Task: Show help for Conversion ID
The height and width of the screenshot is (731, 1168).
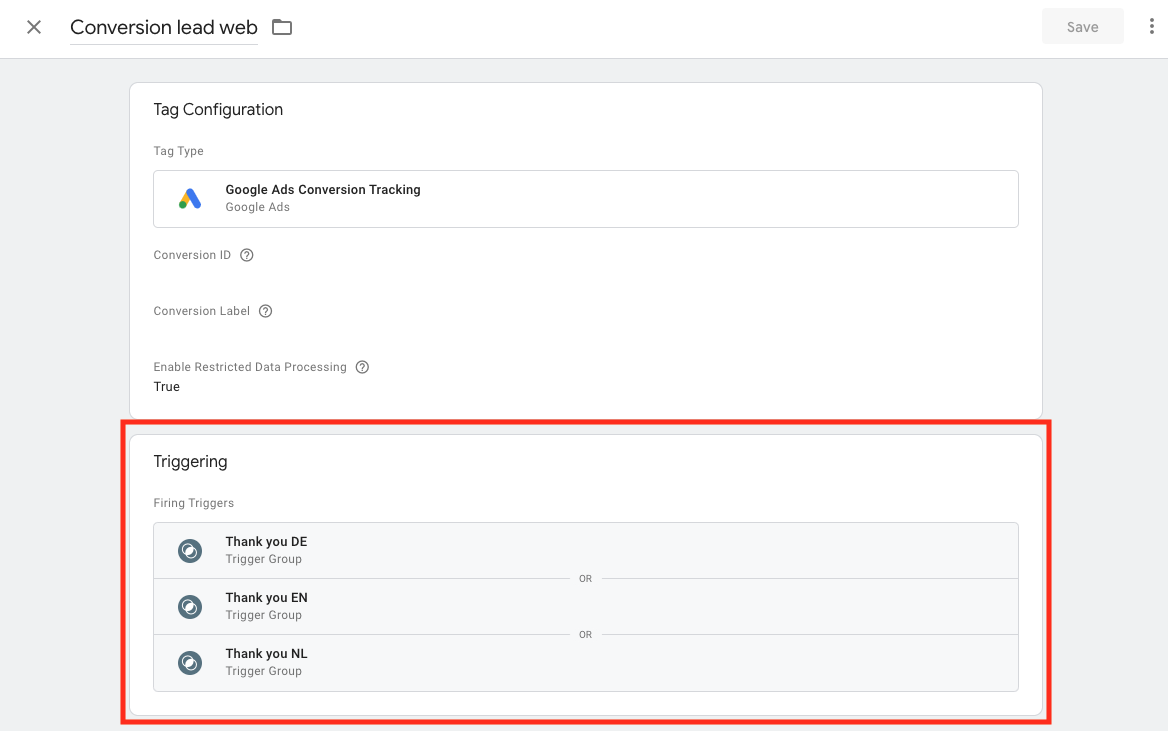Action: [x=247, y=255]
